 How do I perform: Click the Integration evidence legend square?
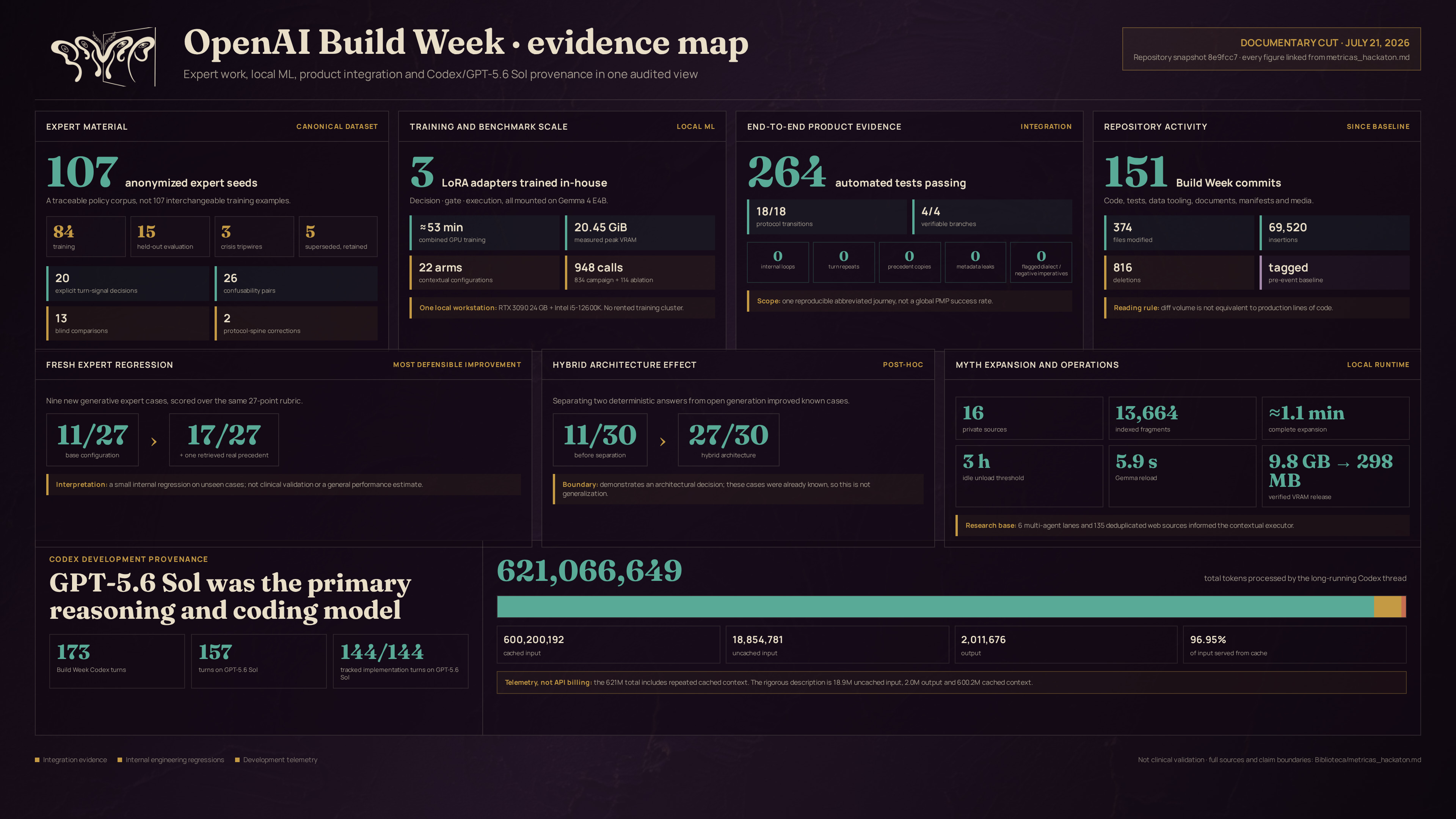[37, 759]
